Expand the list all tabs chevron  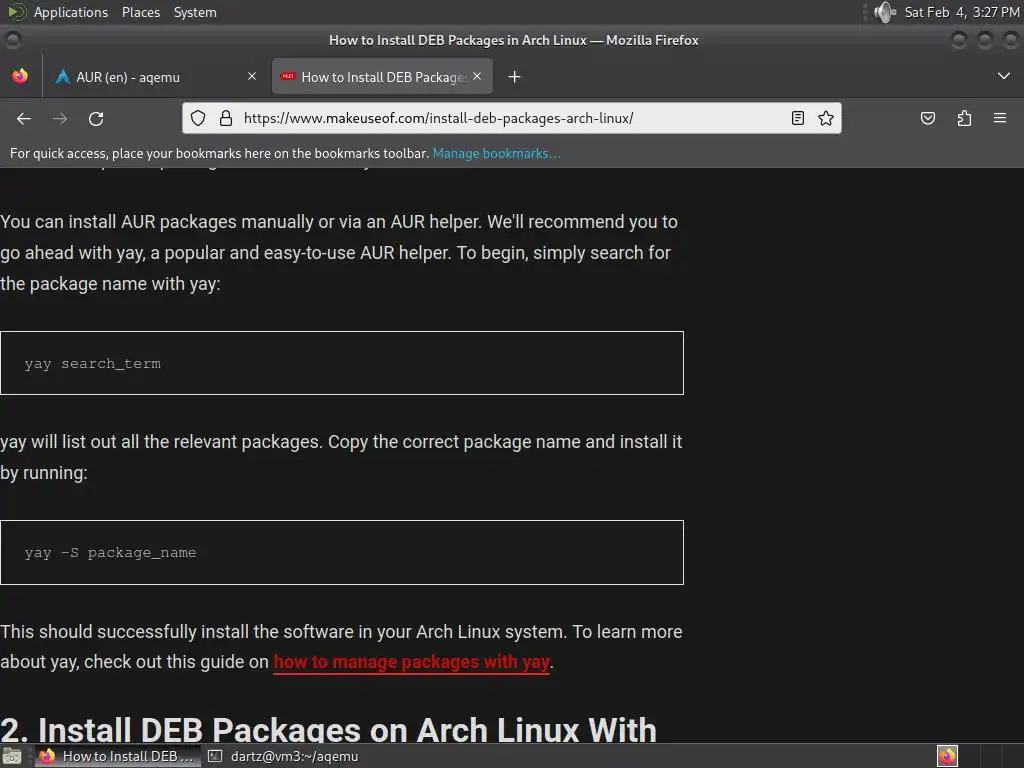click(x=1004, y=76)
